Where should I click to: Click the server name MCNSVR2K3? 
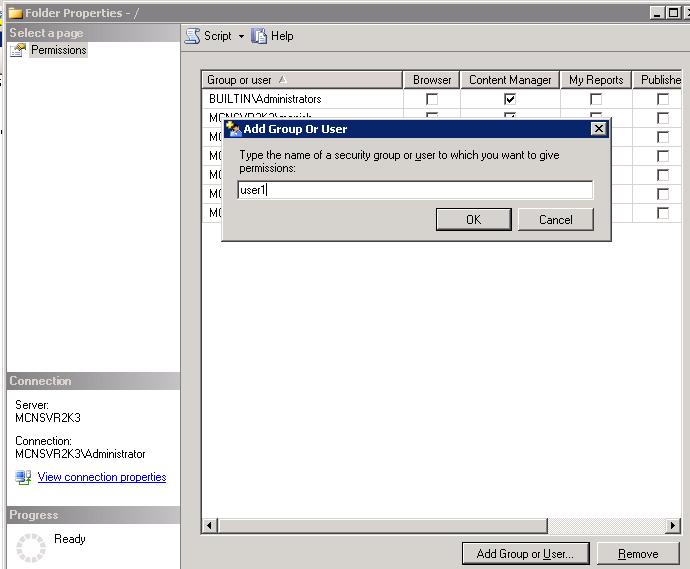tap(48, 418)
